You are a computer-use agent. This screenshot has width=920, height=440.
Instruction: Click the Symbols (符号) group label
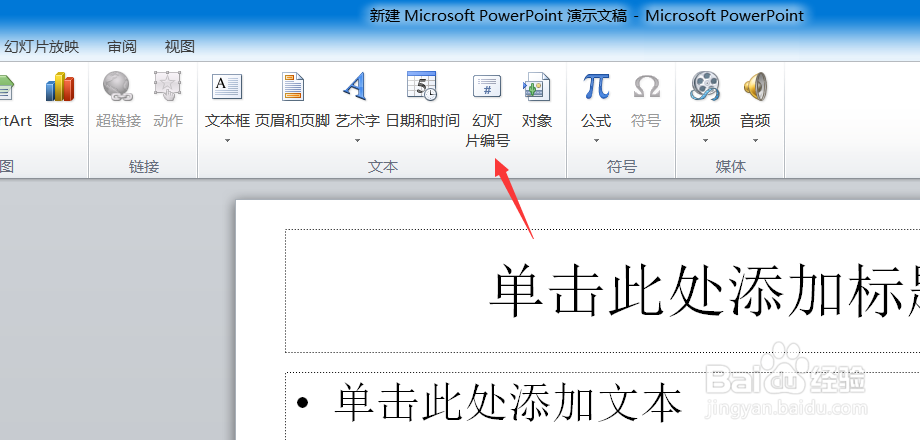621,167
